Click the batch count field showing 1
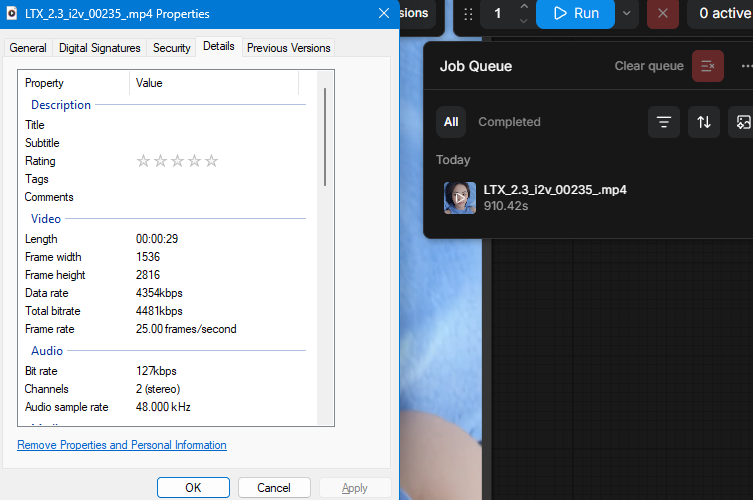This screenshot has width=753, height=500. (x=498, y=13)
